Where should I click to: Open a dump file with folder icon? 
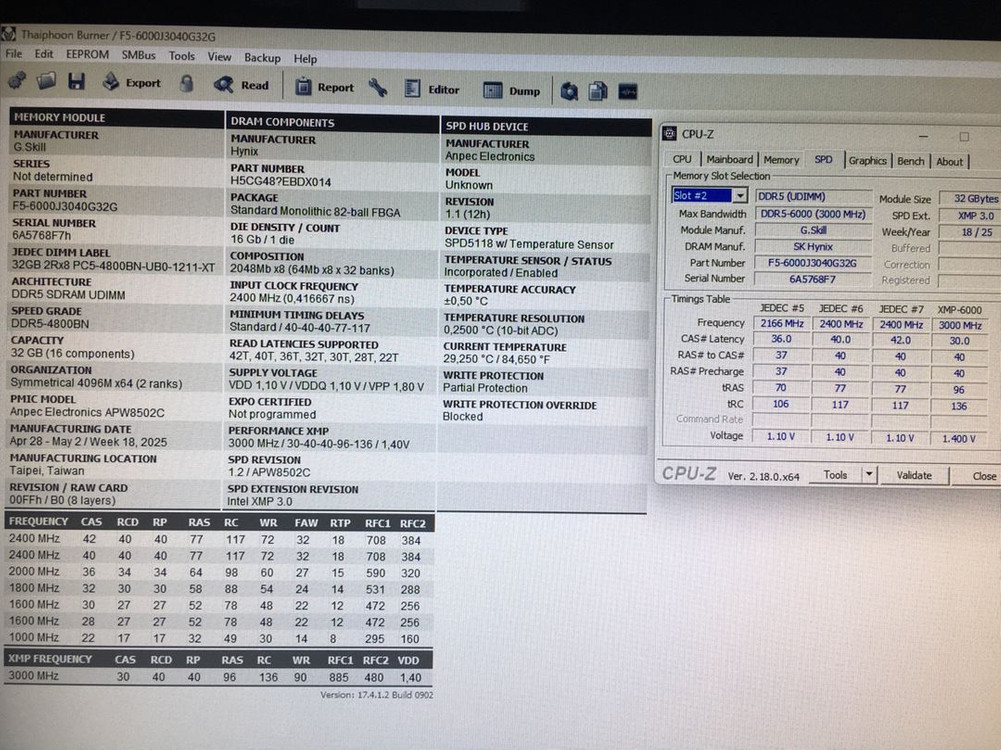coord(47,80)
